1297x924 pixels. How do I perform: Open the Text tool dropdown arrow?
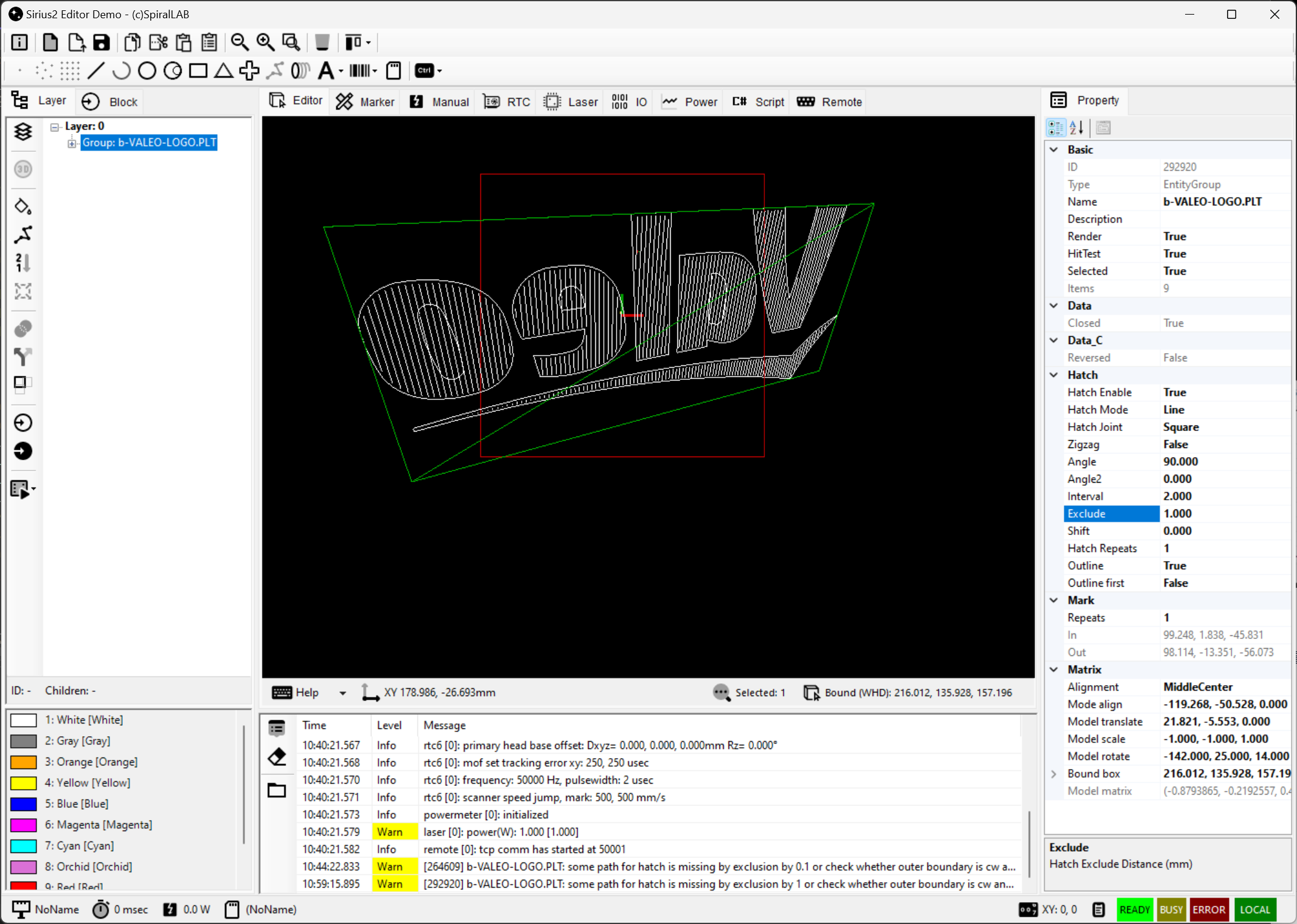point(341,71)
